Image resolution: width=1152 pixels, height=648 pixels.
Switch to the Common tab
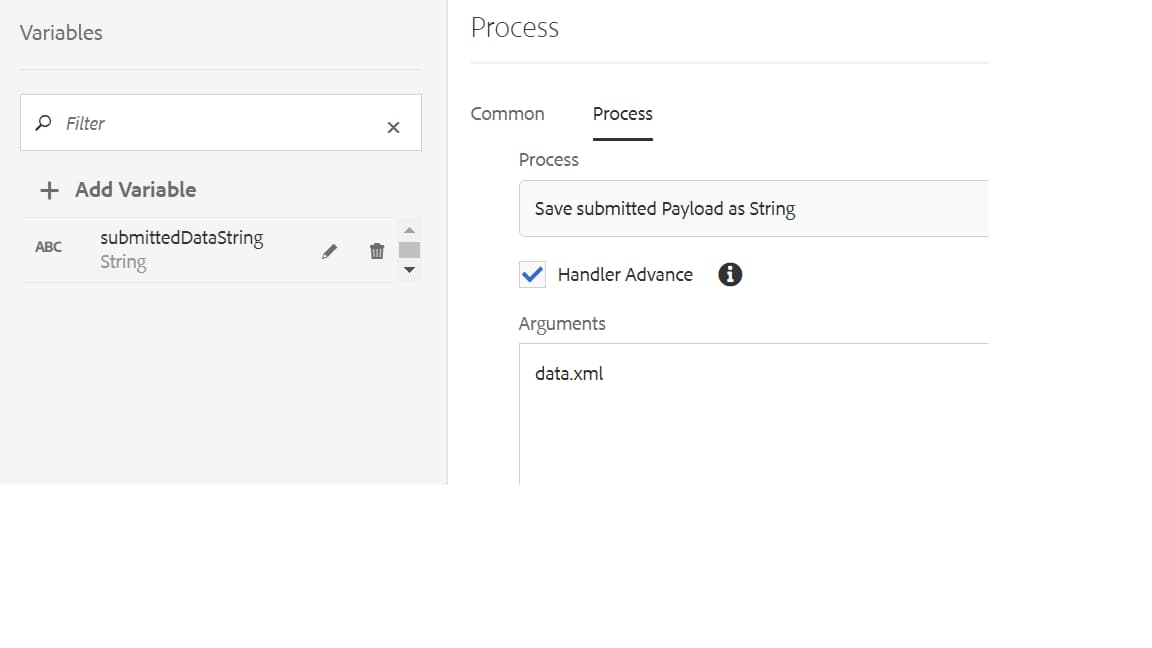click(508, 114)
